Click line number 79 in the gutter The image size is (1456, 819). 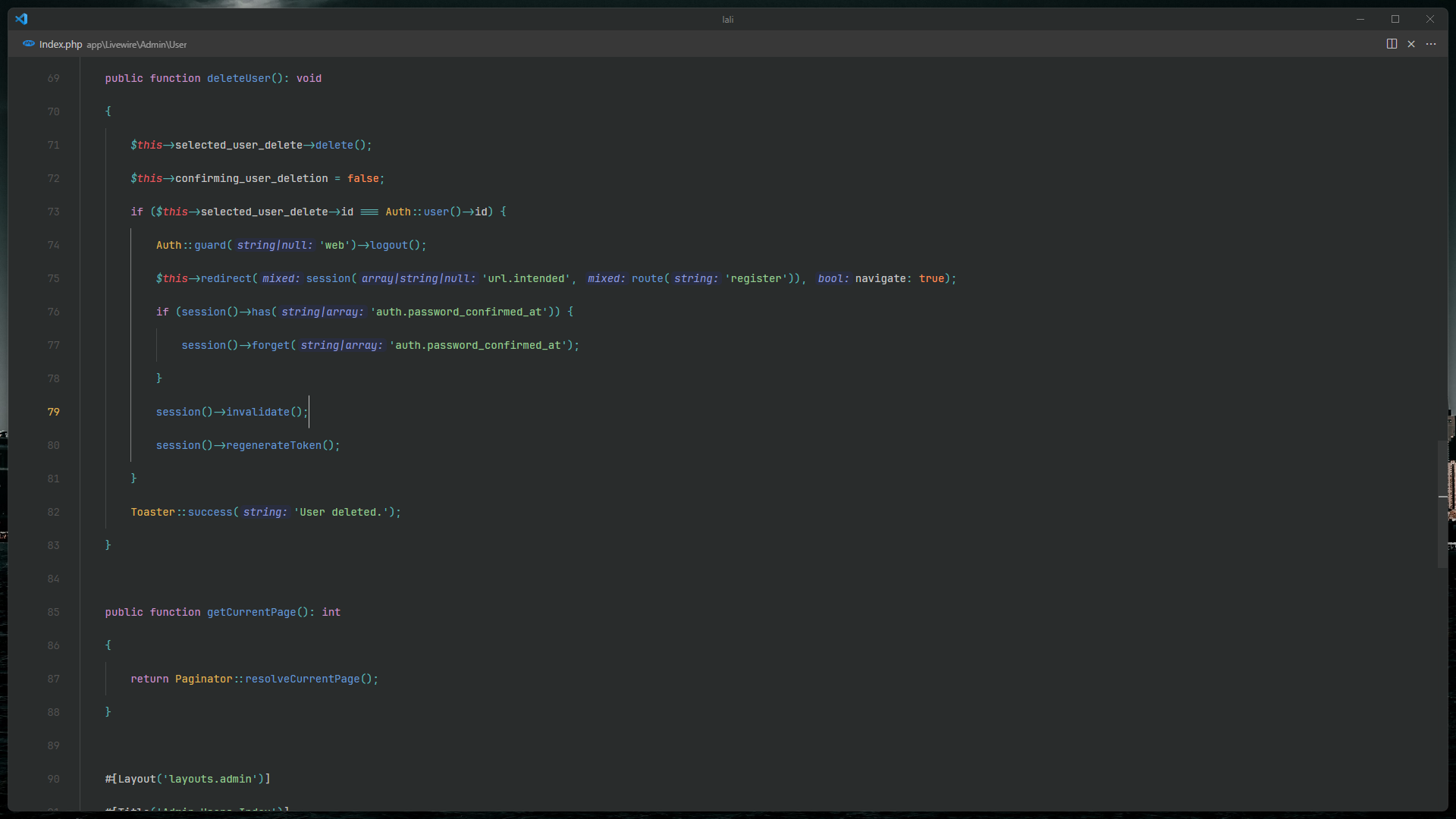[x=53, y=412]
